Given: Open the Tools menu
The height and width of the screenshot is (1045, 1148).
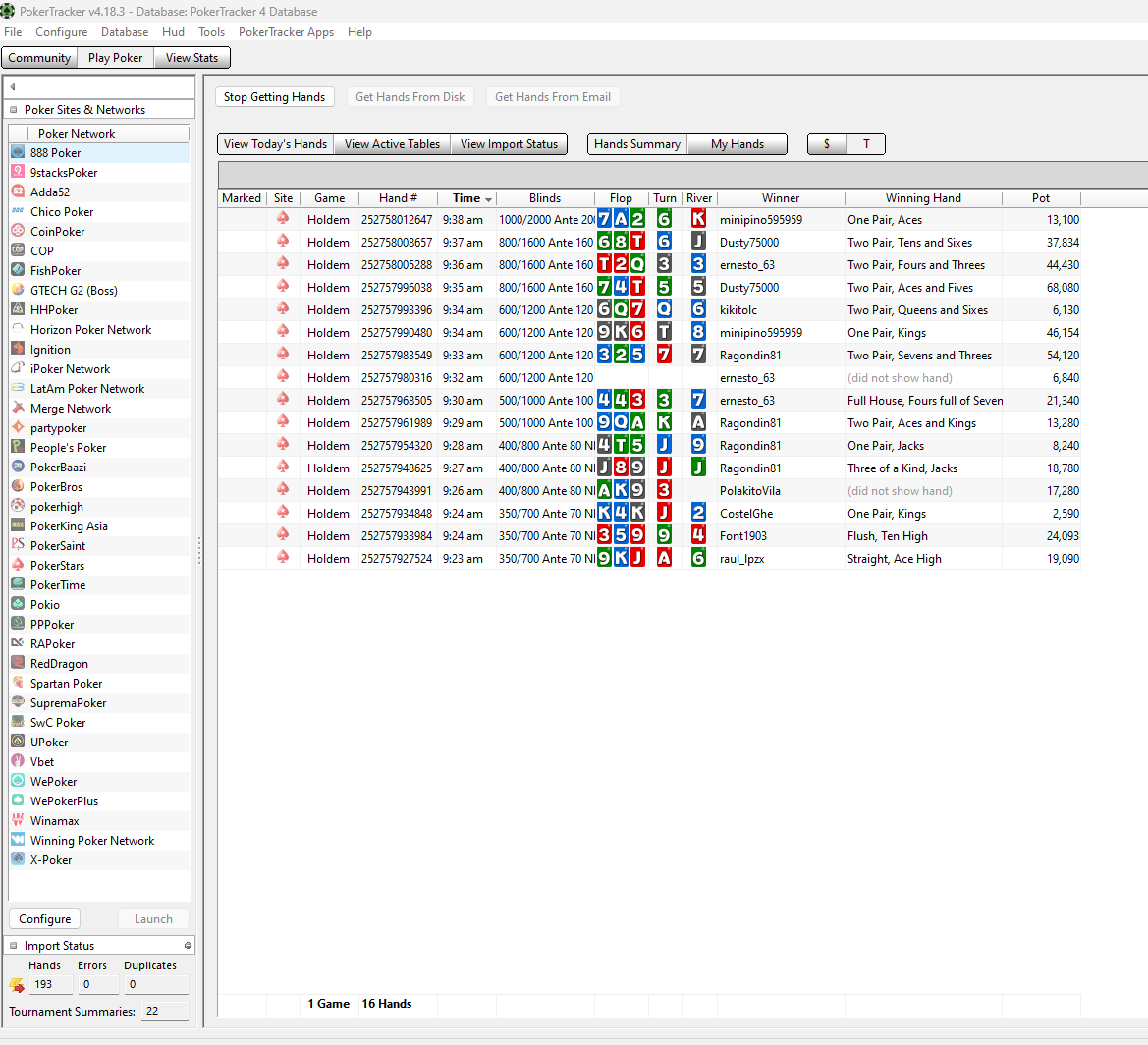Looking at the screenshot, I should pos(211,32).
